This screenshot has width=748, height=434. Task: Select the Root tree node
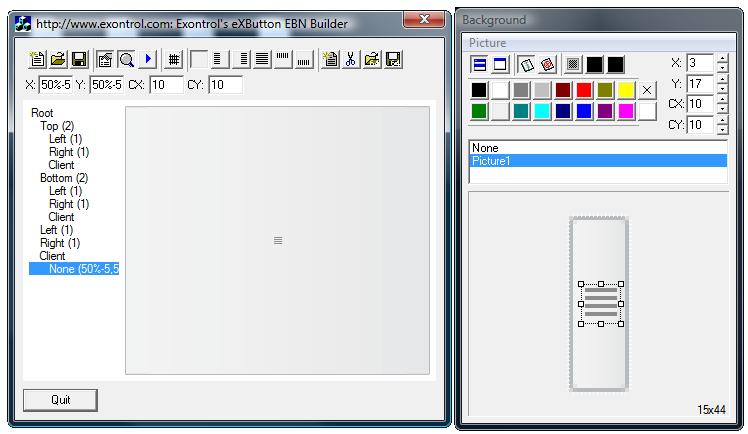coord(42,113)
